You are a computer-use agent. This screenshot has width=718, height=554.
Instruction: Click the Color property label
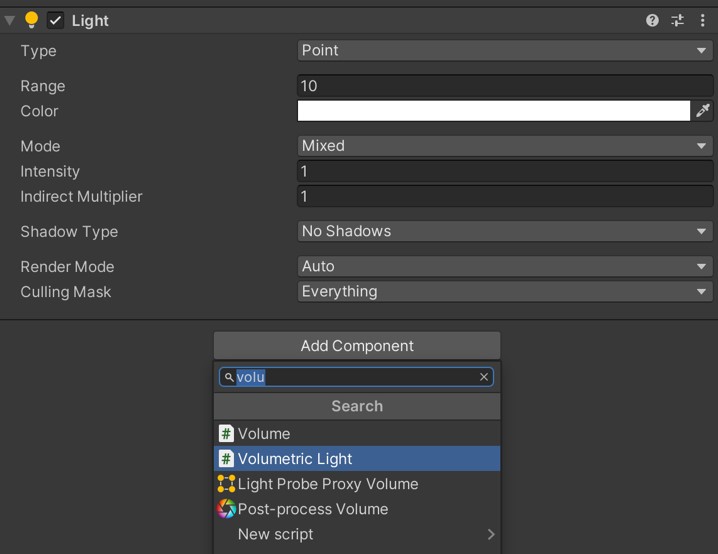point(39,111)
